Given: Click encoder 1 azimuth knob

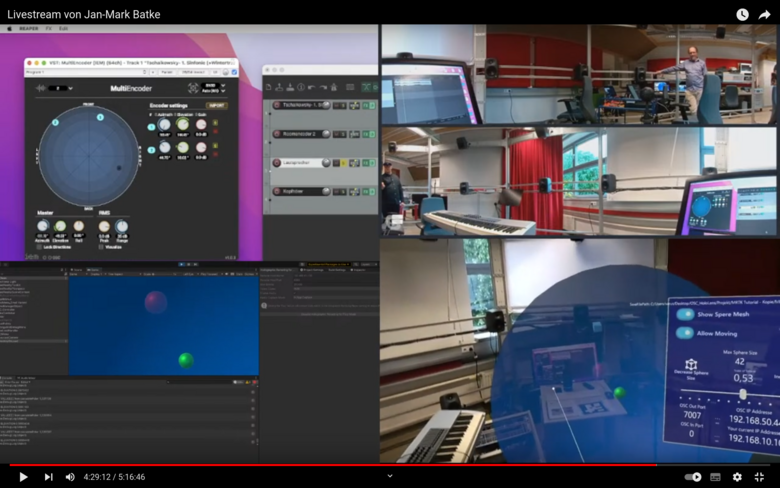Looking at the screenshot, I should tap(165, 124).
